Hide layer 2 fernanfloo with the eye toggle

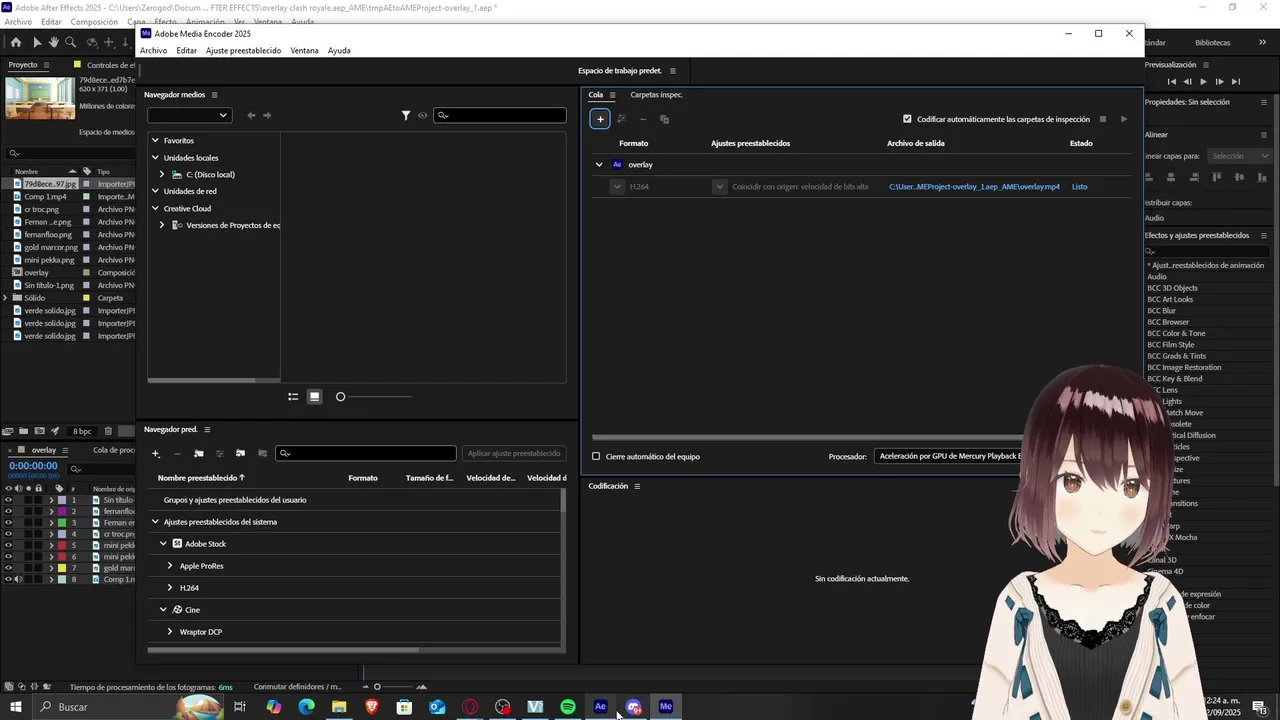[x=8, y=511]
